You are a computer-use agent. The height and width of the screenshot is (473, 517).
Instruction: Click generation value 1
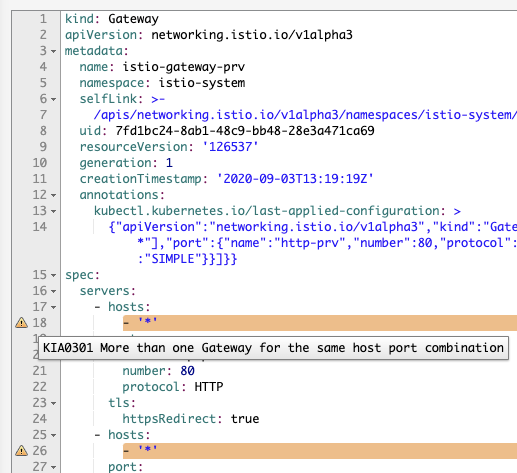(x=169, y=163)
